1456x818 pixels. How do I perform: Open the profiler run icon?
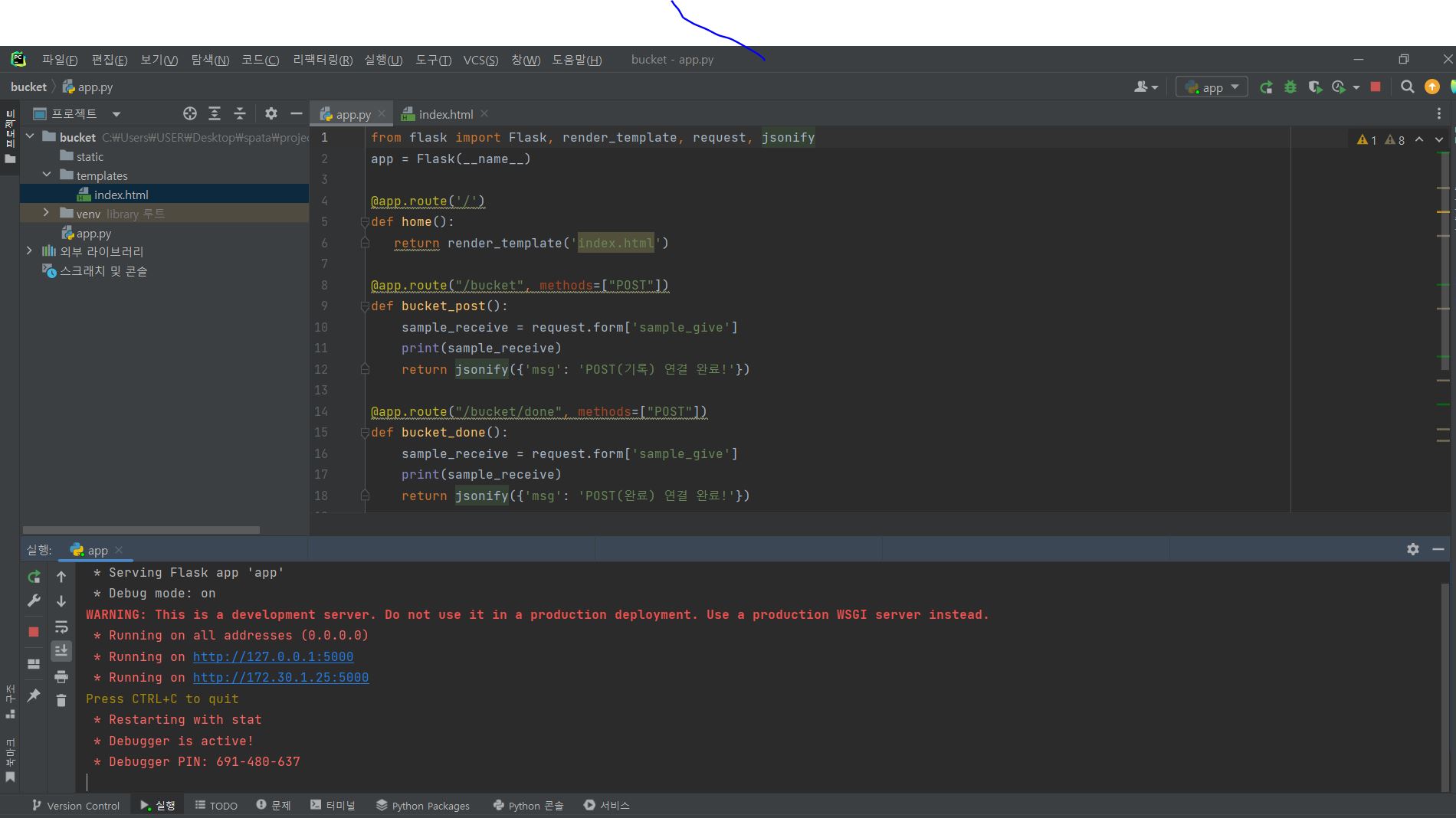pyautogui.click(x=1340, y=87)
